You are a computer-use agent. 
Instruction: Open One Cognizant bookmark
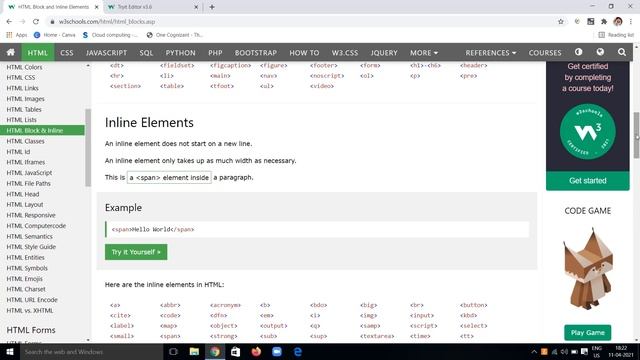(x=175, y=35)
